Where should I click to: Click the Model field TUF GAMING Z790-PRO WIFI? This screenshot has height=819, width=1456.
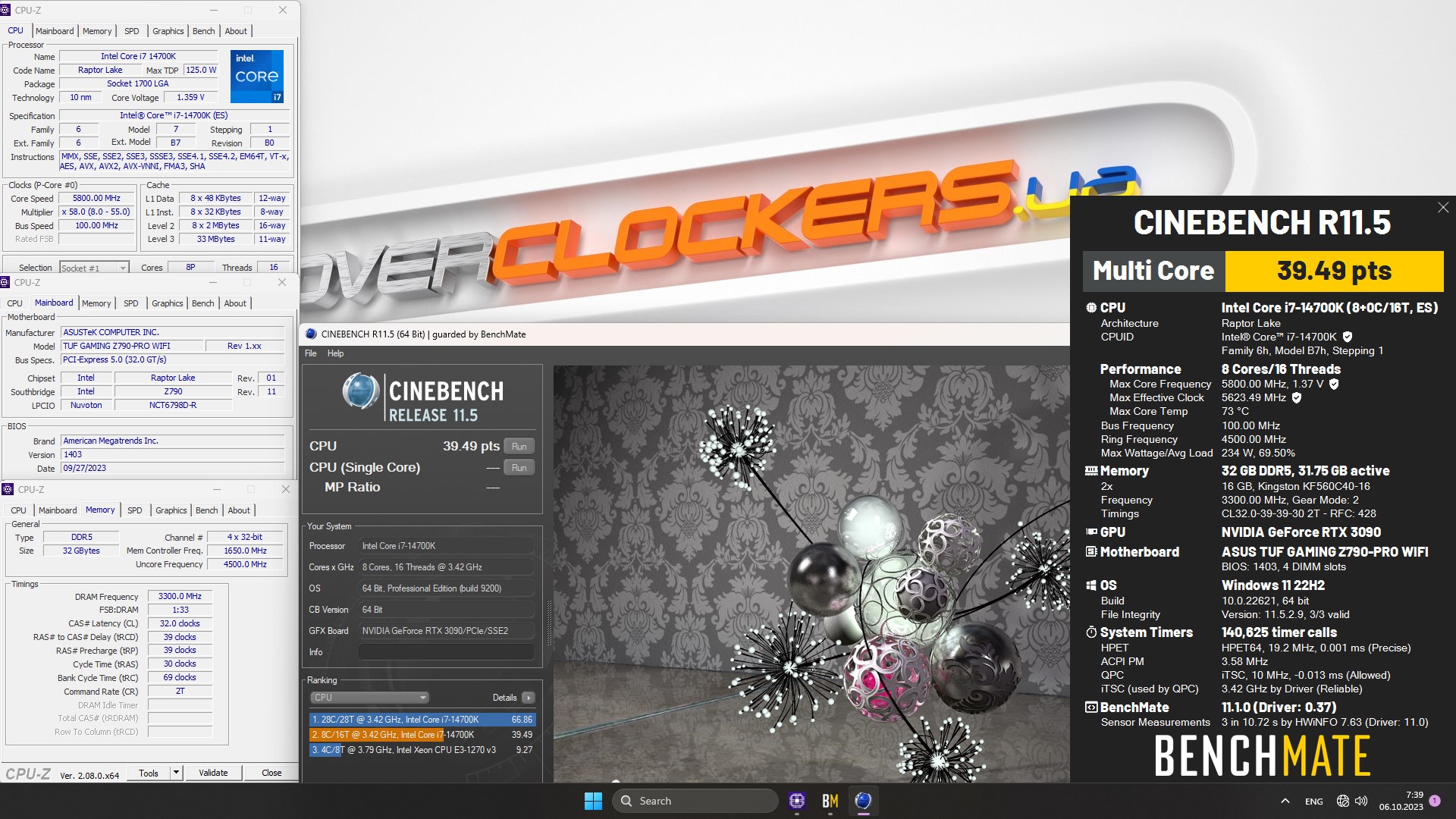tap(132, 346)
